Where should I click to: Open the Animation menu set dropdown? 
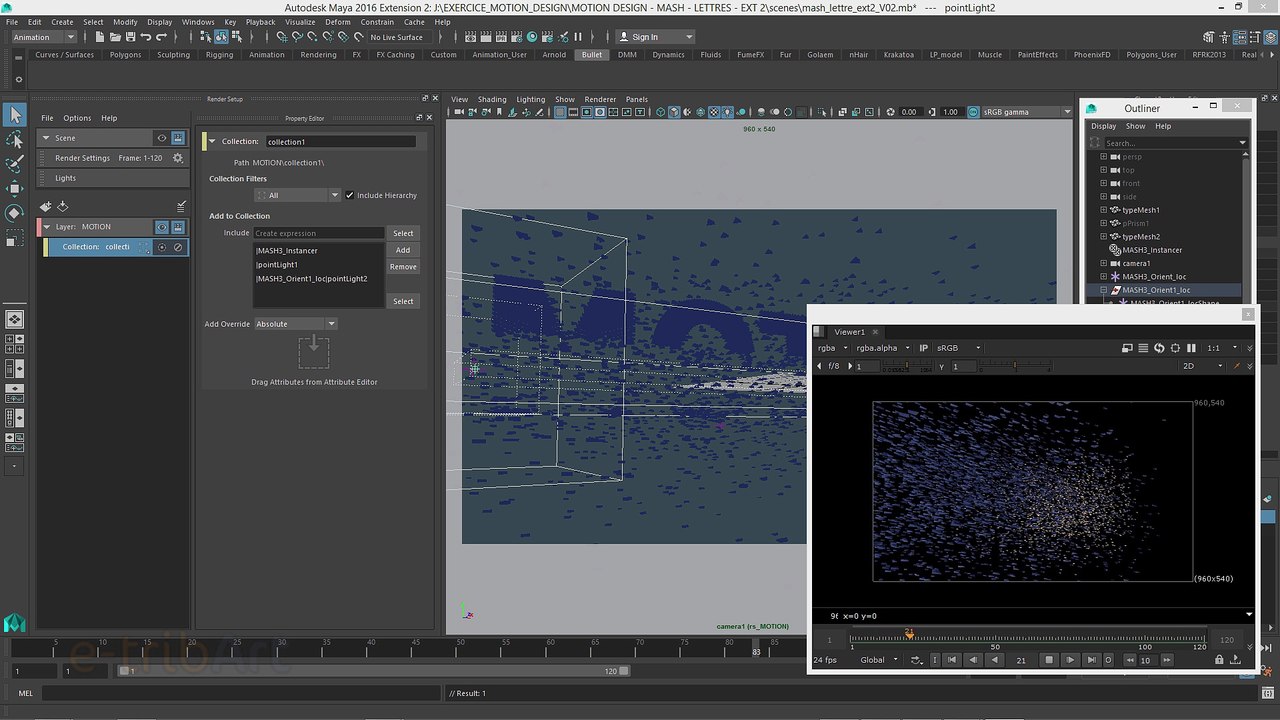click(43, 37)
